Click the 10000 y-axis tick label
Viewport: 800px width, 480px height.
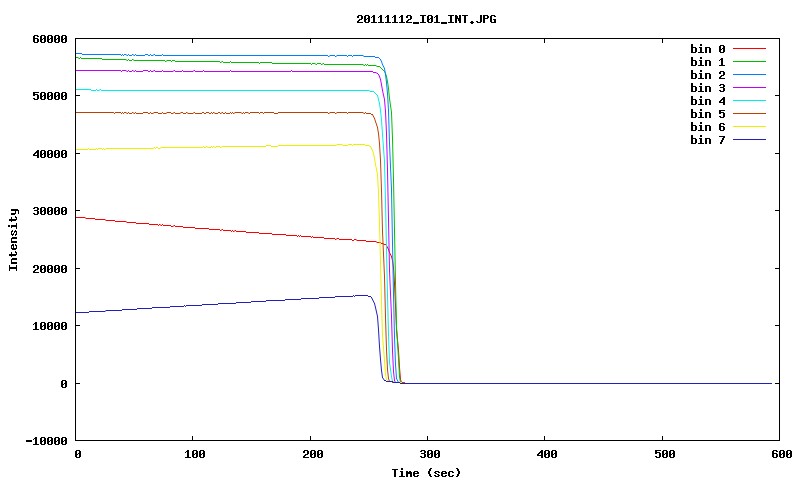49,326
